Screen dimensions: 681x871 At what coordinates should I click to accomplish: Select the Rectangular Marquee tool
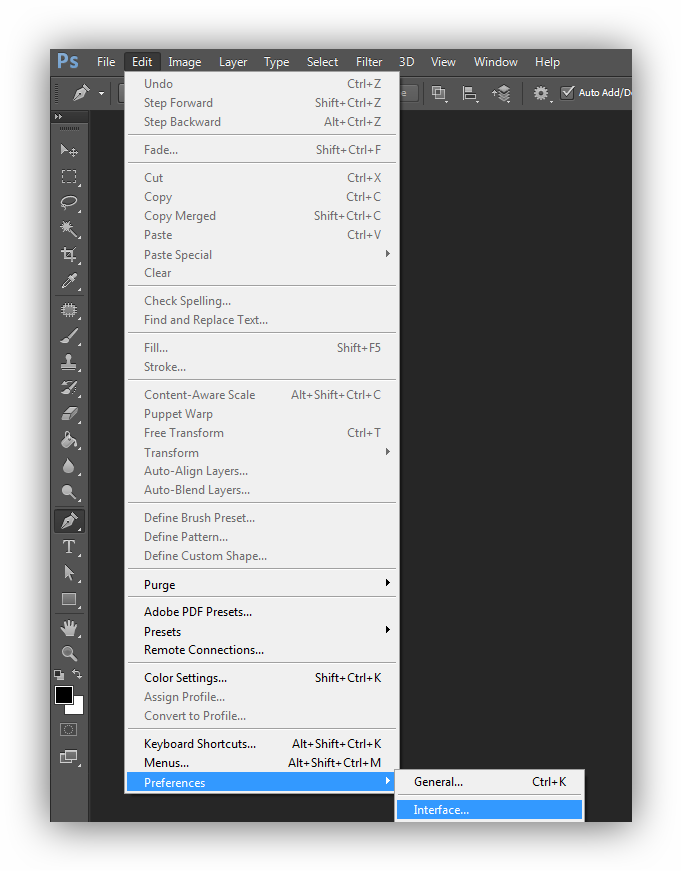(69, 176)
